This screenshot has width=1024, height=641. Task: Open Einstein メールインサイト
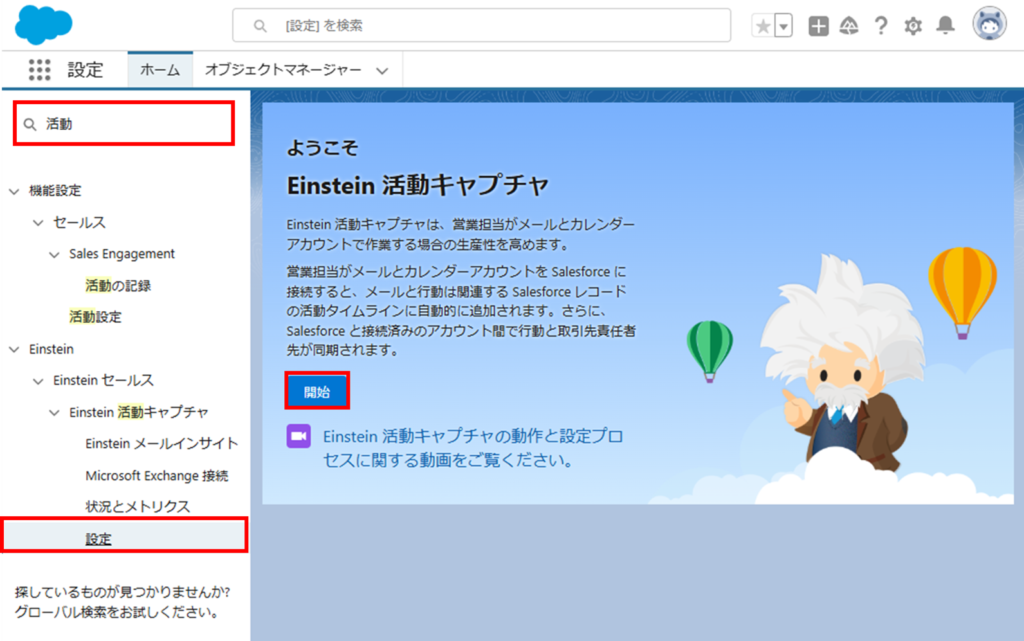161,444
